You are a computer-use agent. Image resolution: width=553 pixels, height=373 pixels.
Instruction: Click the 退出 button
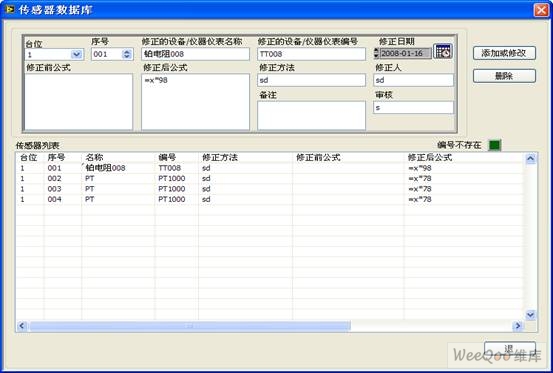tap(510, 348)
